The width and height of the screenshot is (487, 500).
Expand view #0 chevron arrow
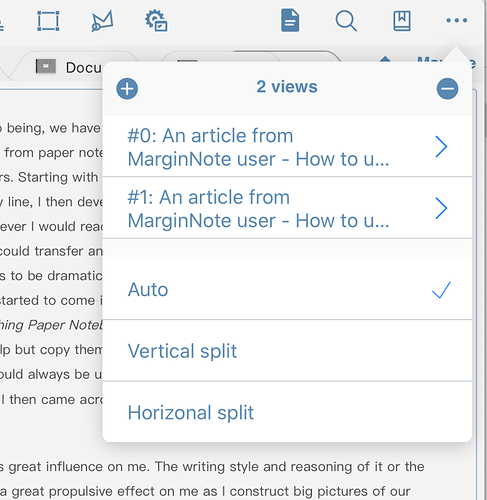[441, 146]
